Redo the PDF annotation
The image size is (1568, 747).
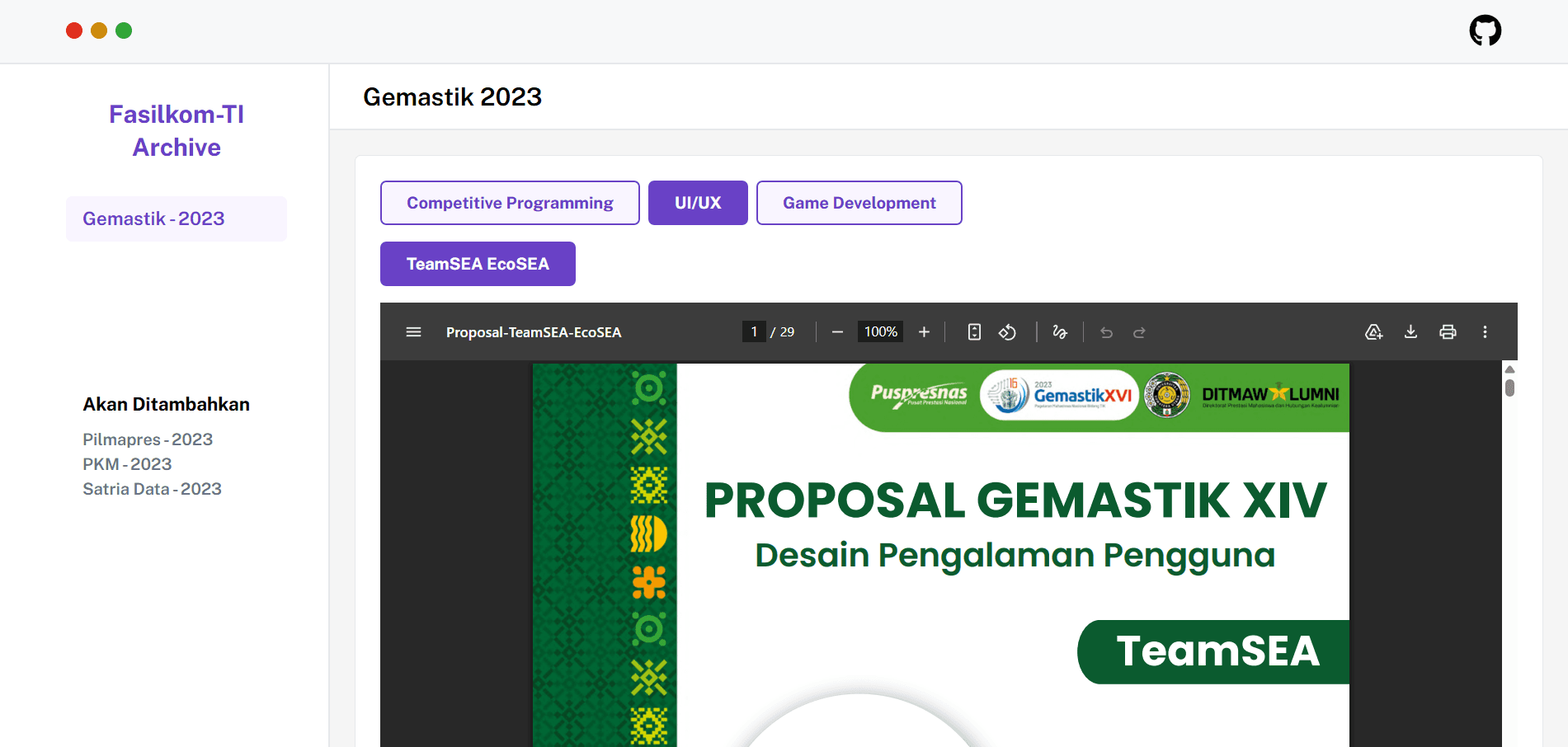pos(1139,332)
